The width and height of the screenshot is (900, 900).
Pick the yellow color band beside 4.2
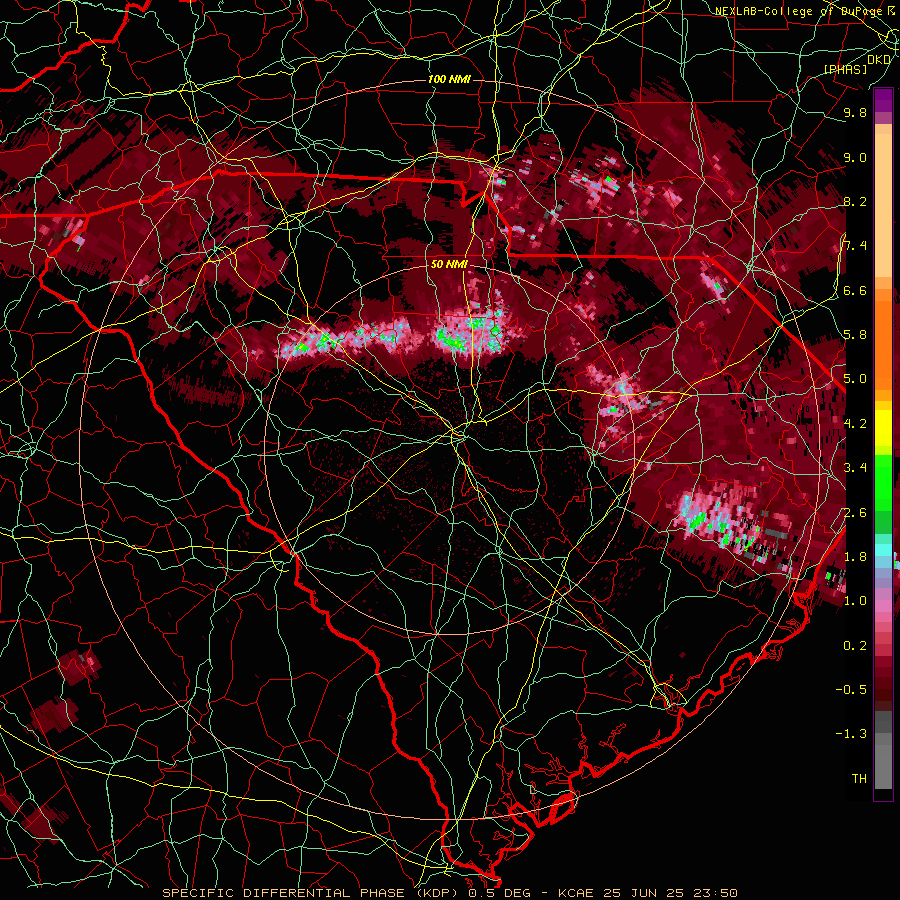883,428
